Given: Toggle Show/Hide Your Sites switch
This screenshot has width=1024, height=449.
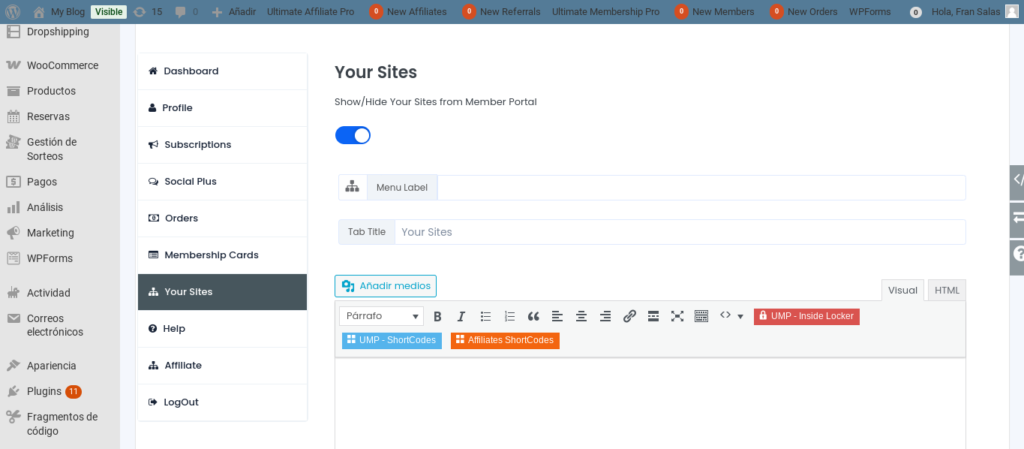Looking at the screenshot, I should point(353,135).
